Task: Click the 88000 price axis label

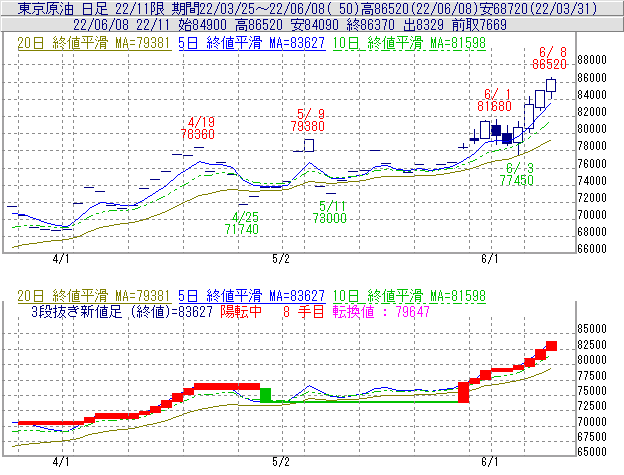Action: tap(592, 60)
